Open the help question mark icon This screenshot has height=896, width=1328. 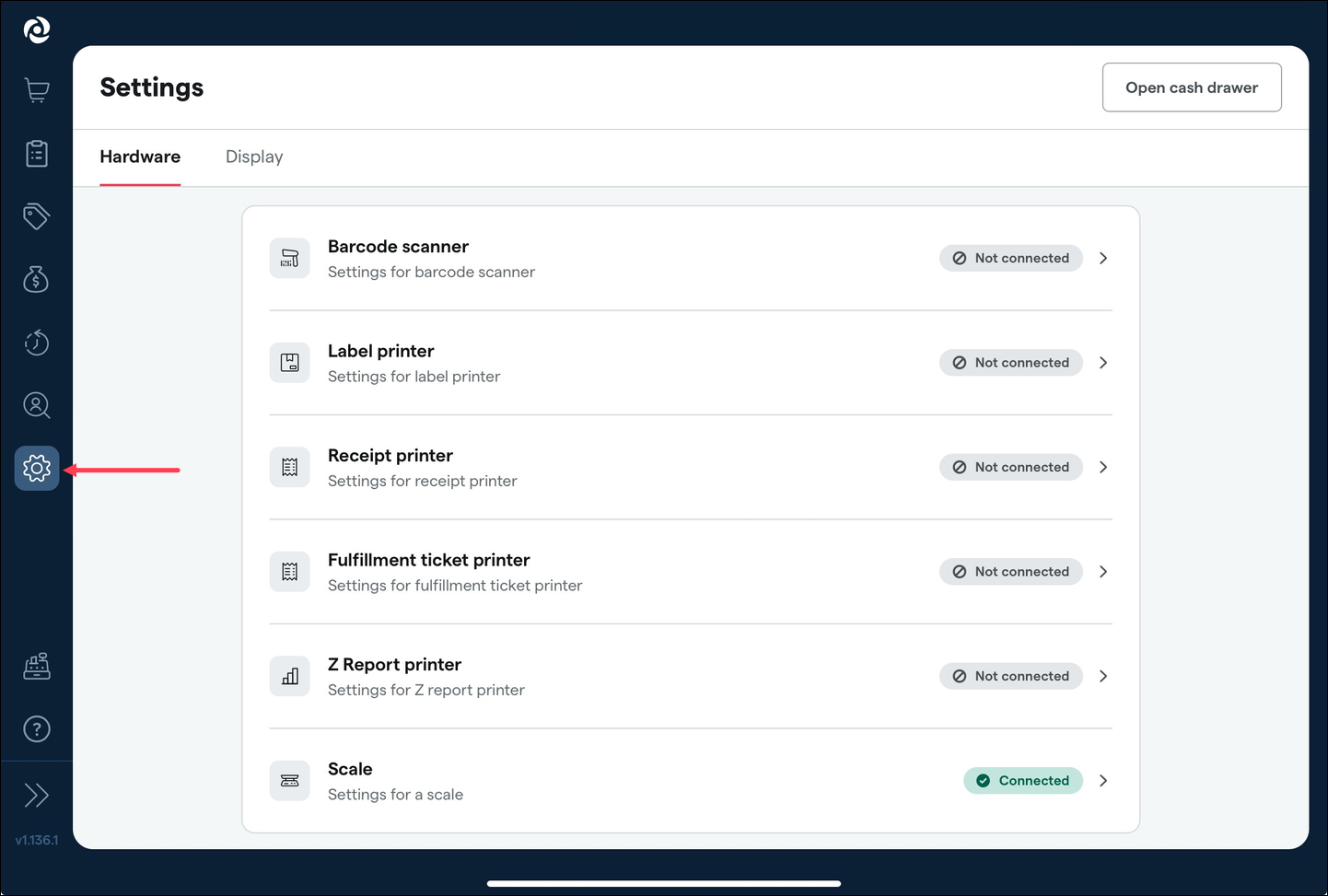37,729
